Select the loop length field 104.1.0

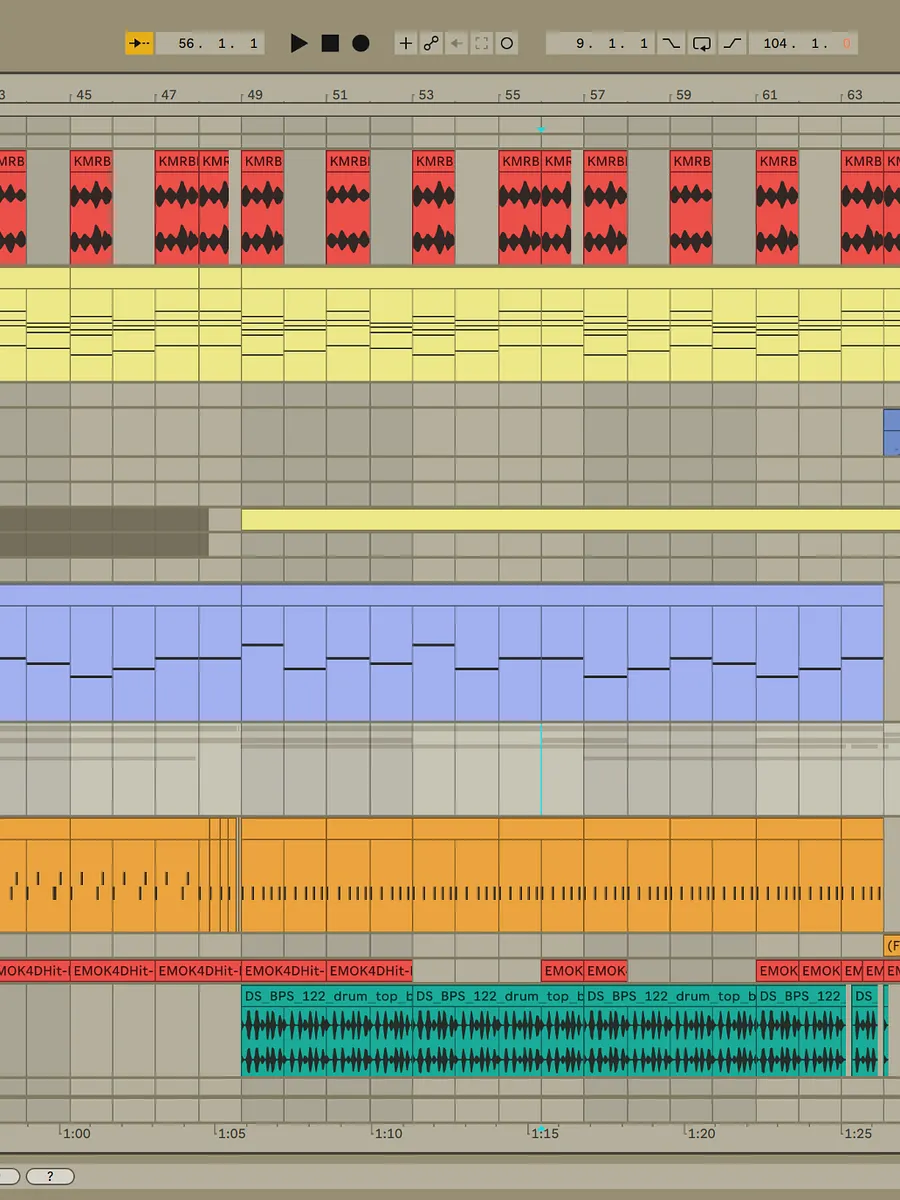tap(804, 43)
